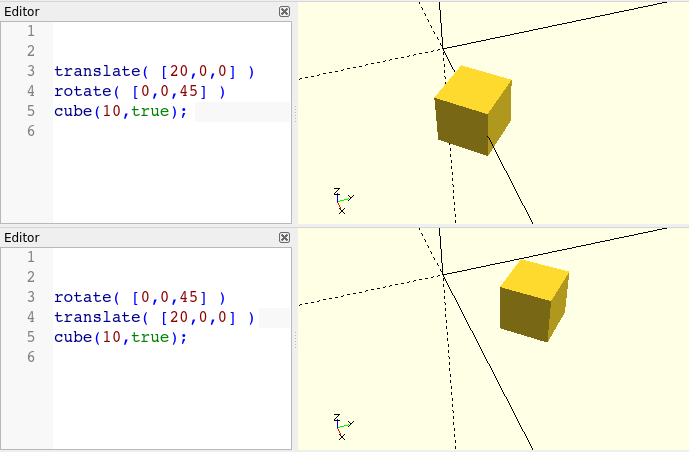This screenshot has height=452, width=689.
Task: Click the top Editor panel title bar
Action: (140, 11)
